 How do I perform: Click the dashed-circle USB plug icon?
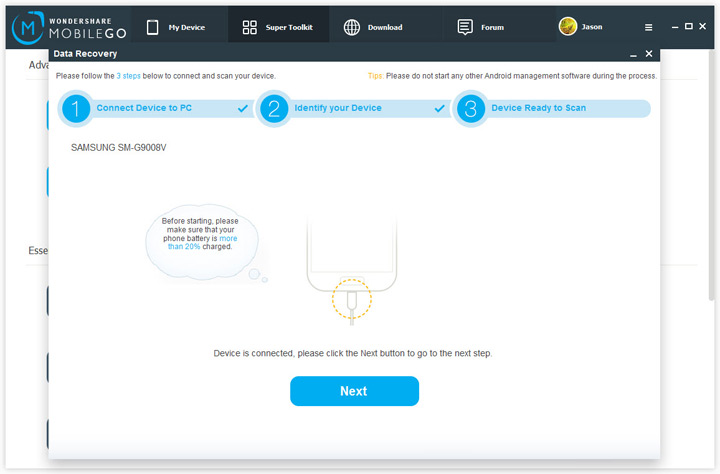pyautogui.click(x=352, y=299)
